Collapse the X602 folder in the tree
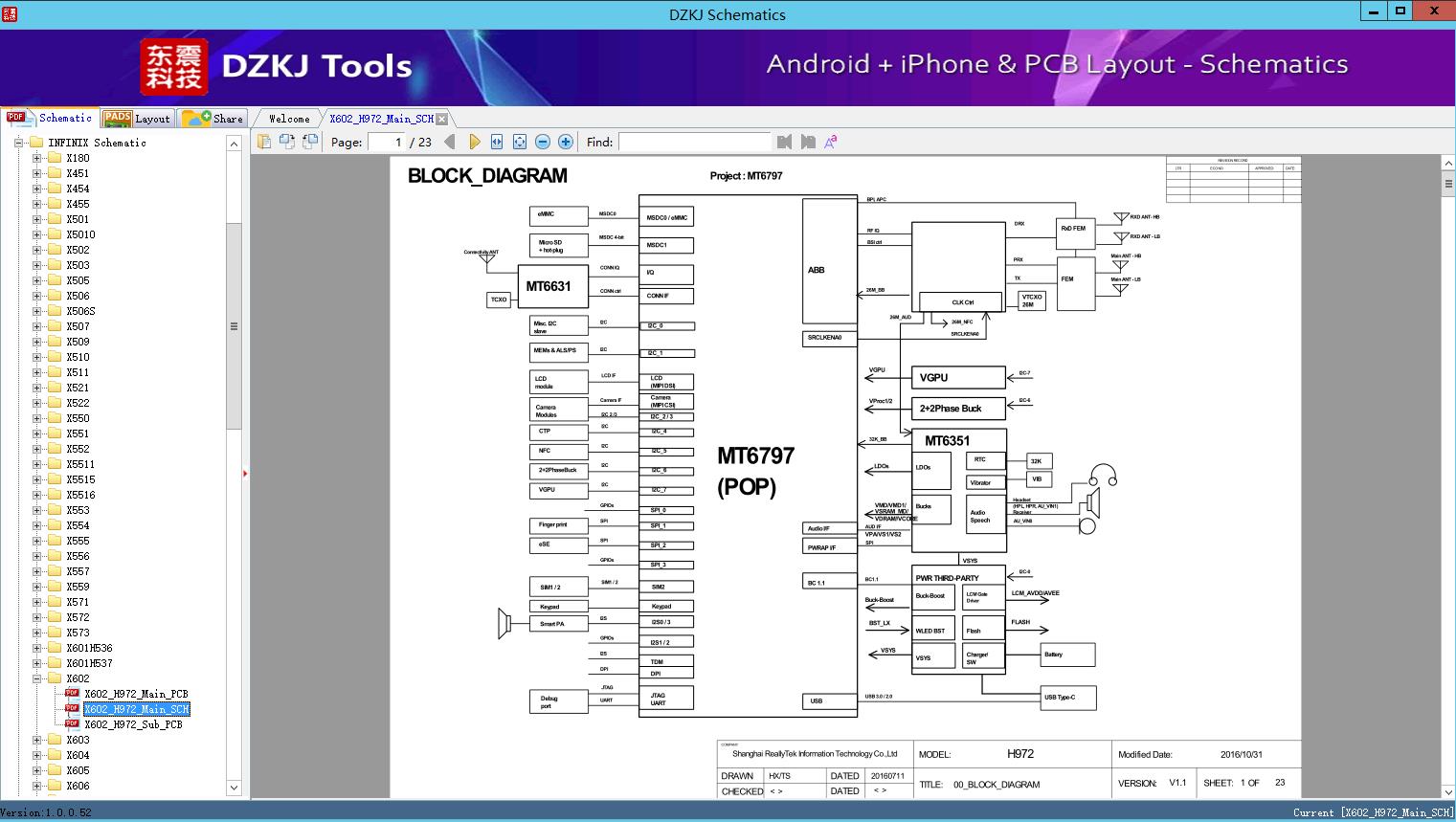This screenshot has height=822, width=1456. pos(35,678)
